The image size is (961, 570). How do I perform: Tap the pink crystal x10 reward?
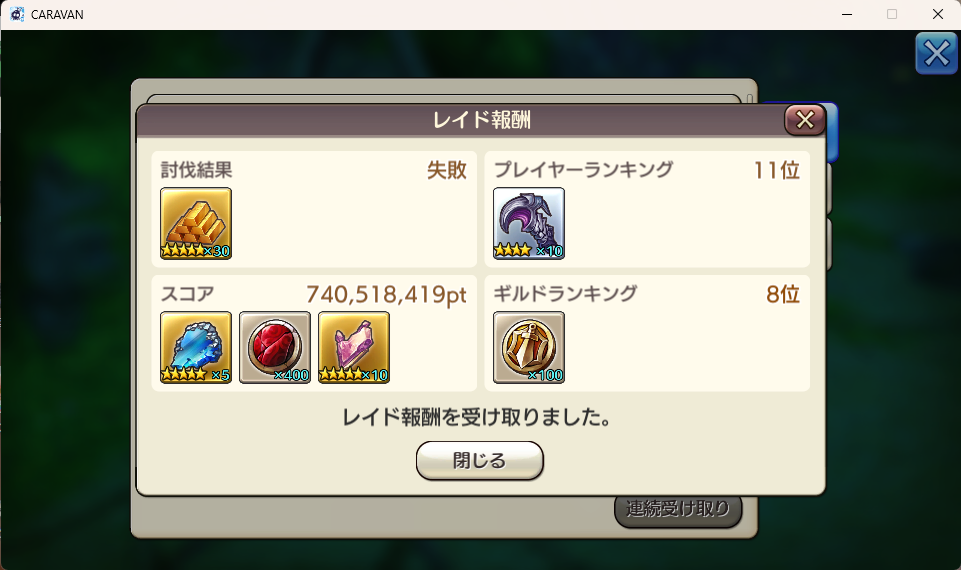pyautogui.click(x=354, y=348)
